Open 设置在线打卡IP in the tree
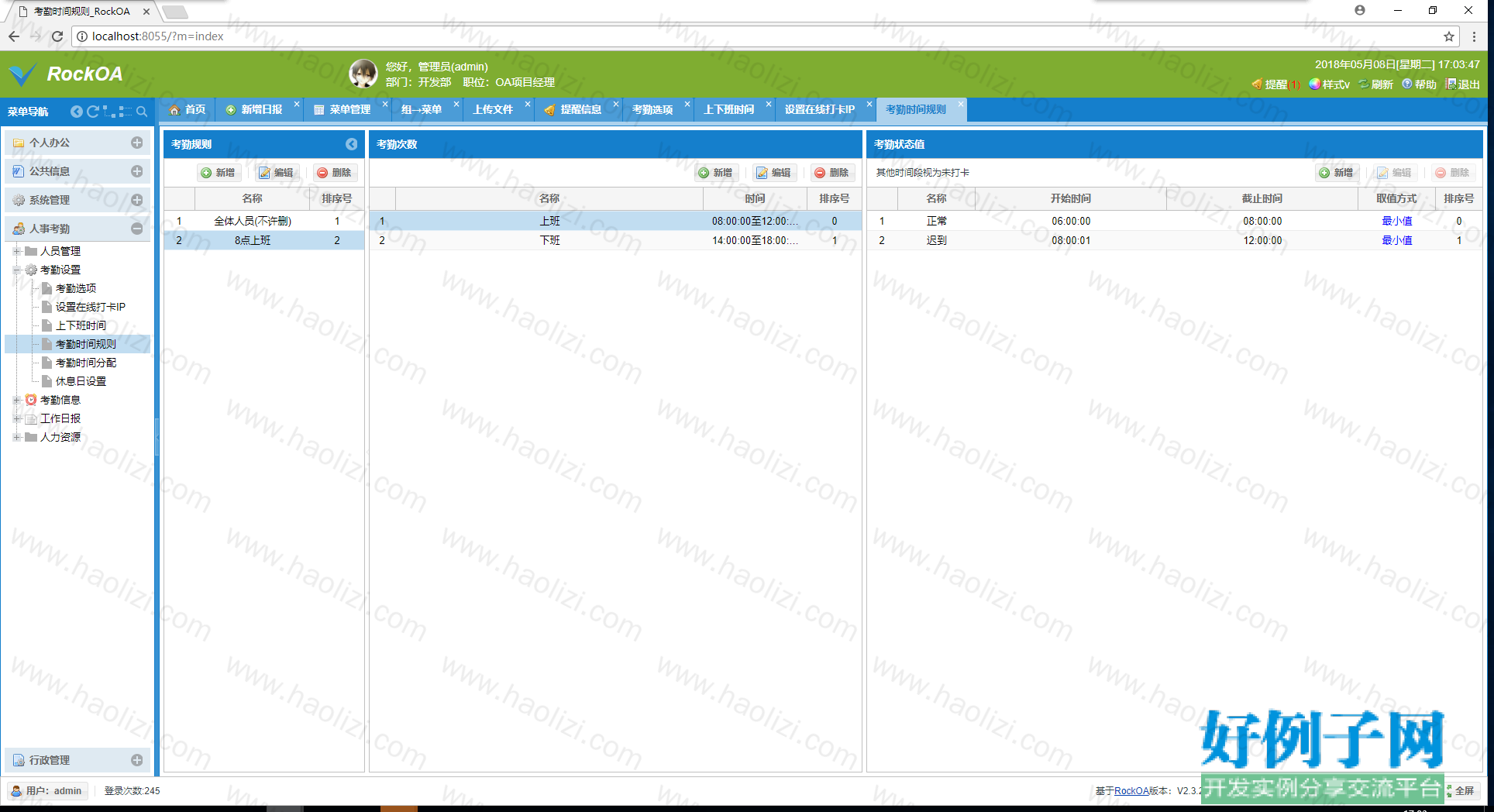The width and height of the screenshot is (1494, 812). (x=90, y=307)
